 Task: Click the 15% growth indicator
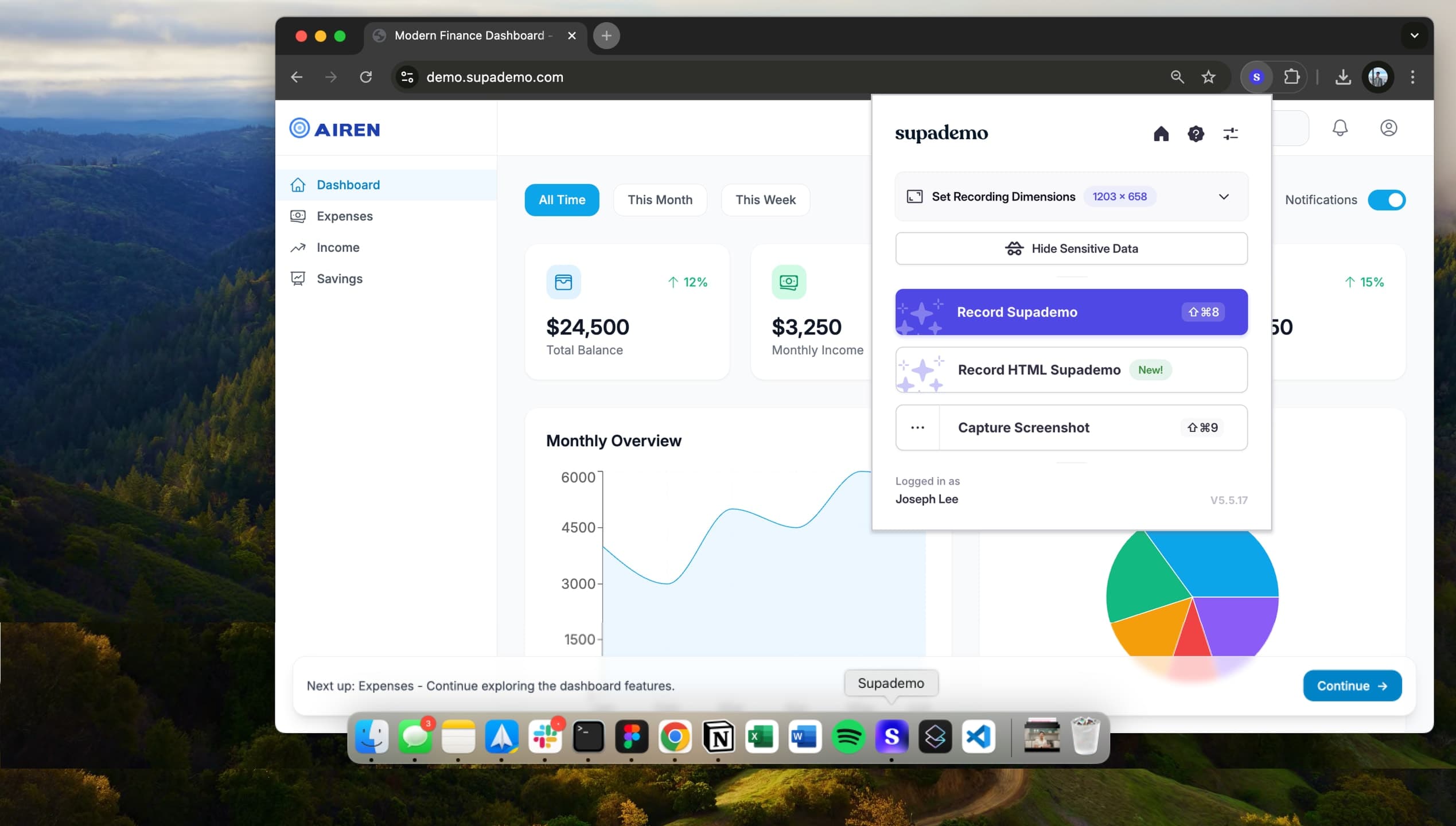(1364, 282)
